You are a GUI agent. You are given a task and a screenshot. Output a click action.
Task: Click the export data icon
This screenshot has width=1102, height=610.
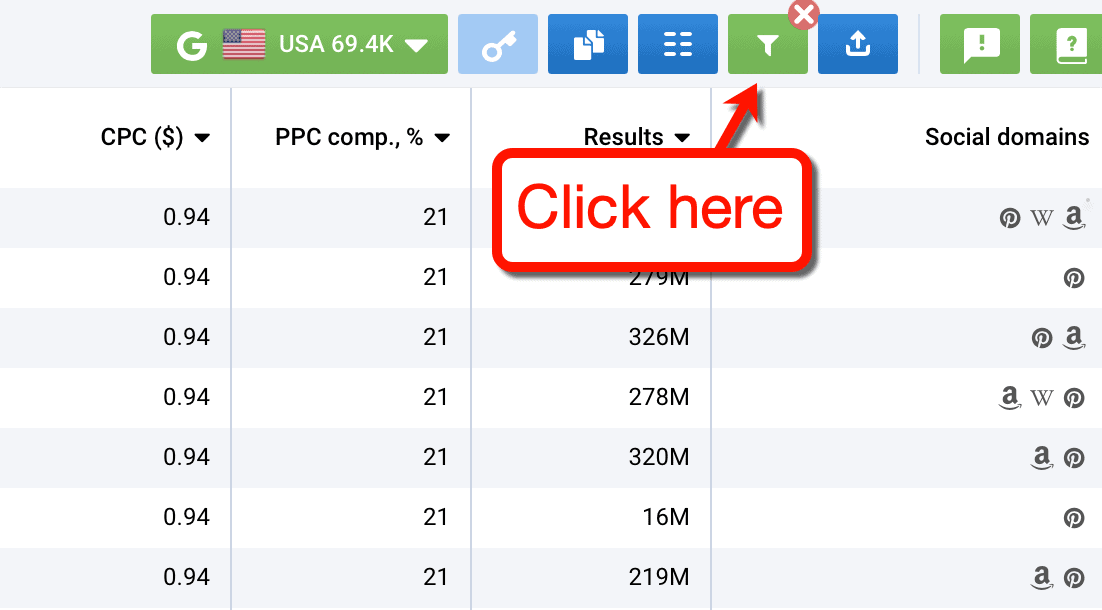tap(857, 44)
